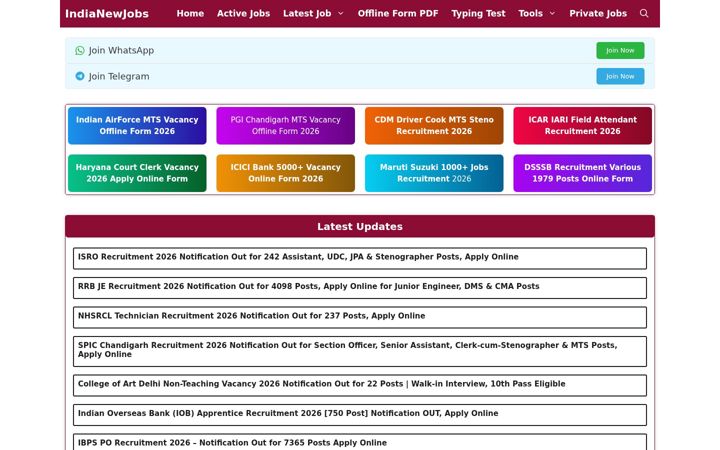This screenshot has height=450, width=720.
Task: Open College of Art Delhi vacancy link
Action: (321, 384)
